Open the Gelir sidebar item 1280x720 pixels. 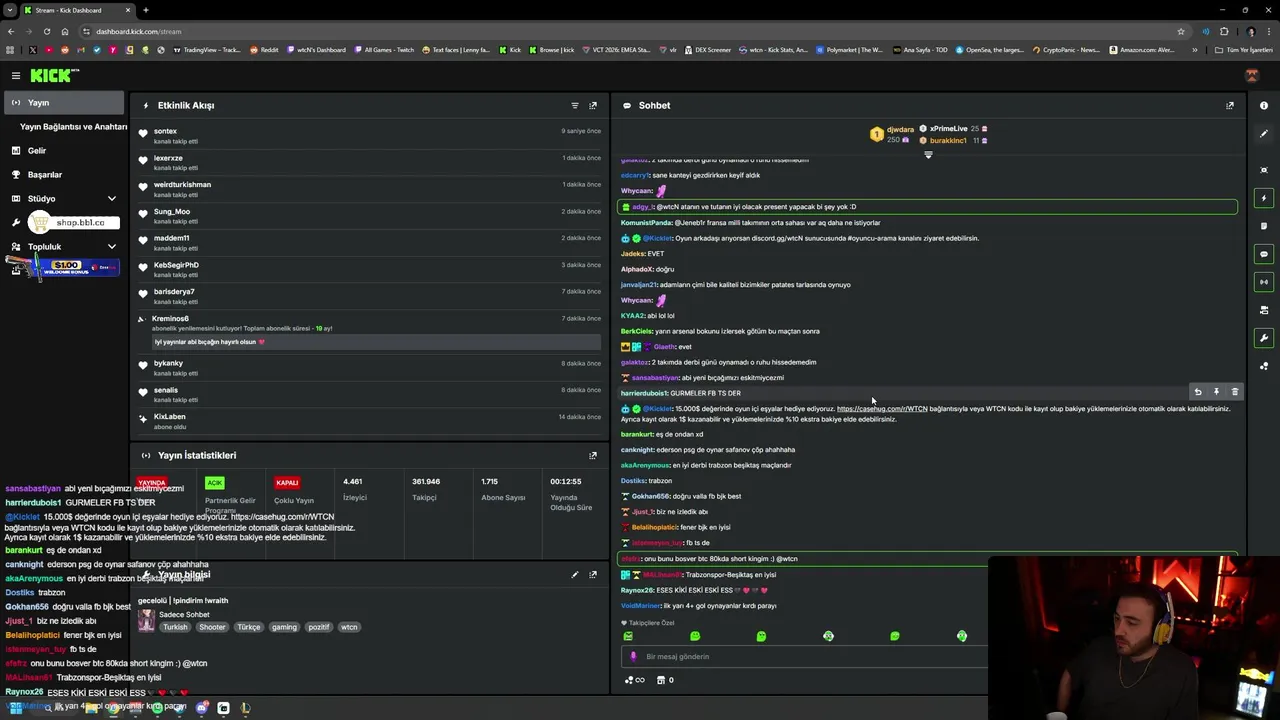tap(36, 151)
